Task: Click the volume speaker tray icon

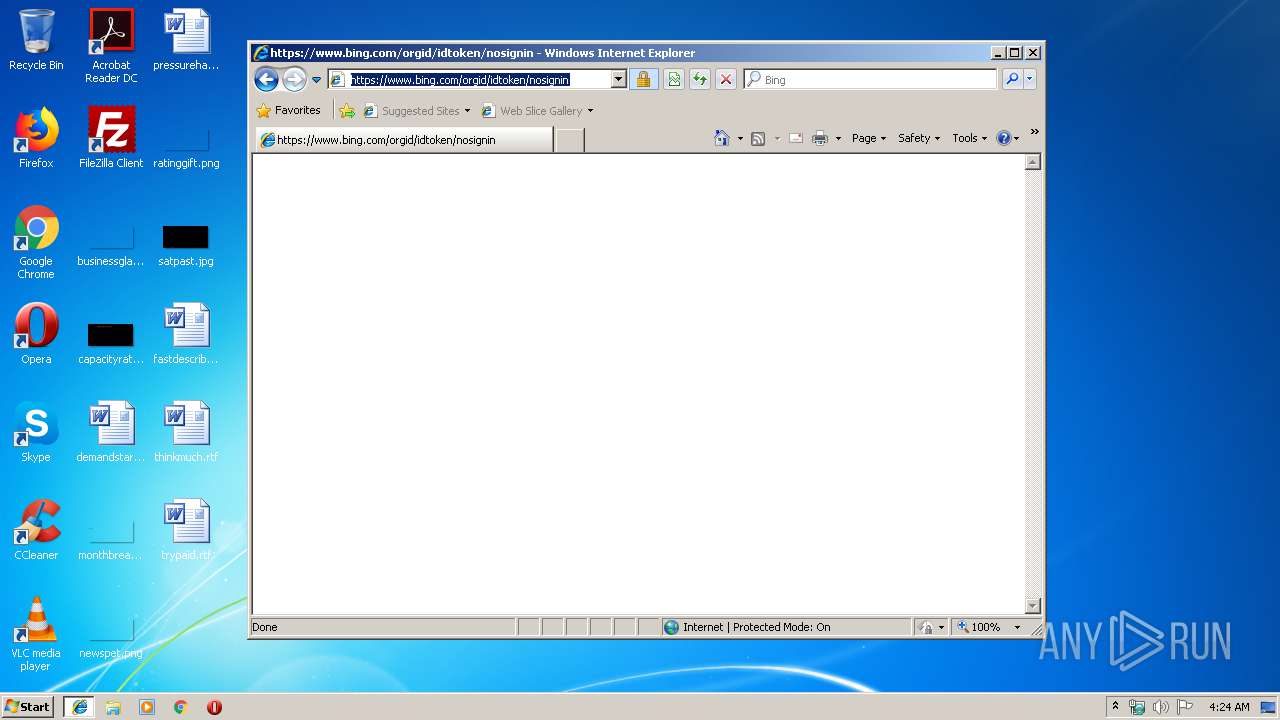Action: pos(1161,707)
